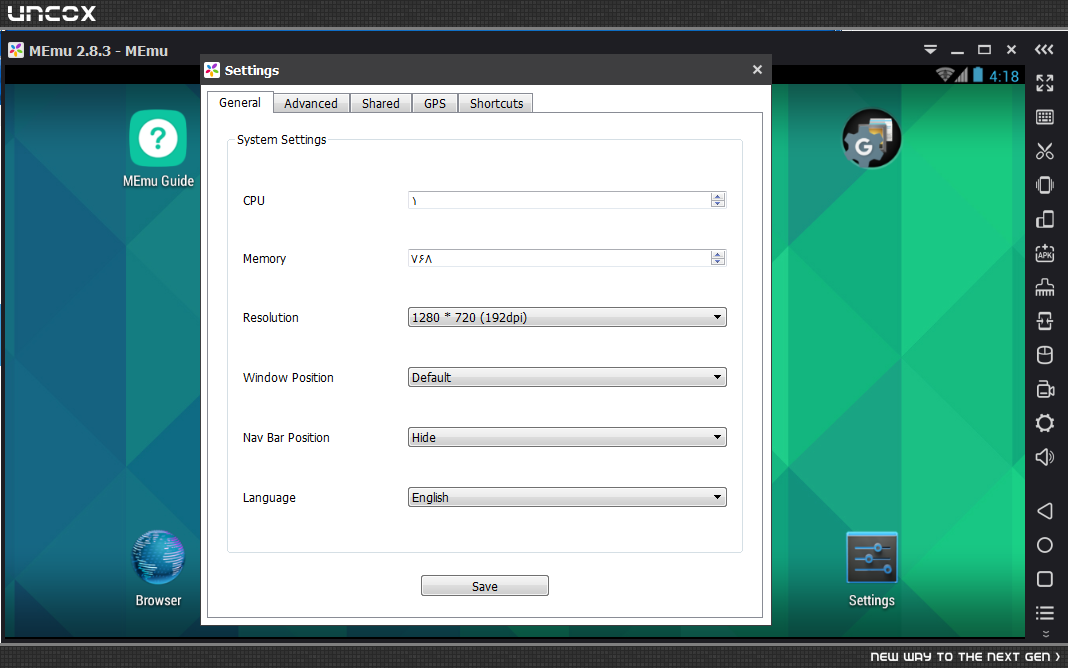The height and width of the screenshot is (668, 1068).
Task: Click the Wi-Fi status icon
Action: 945,74
